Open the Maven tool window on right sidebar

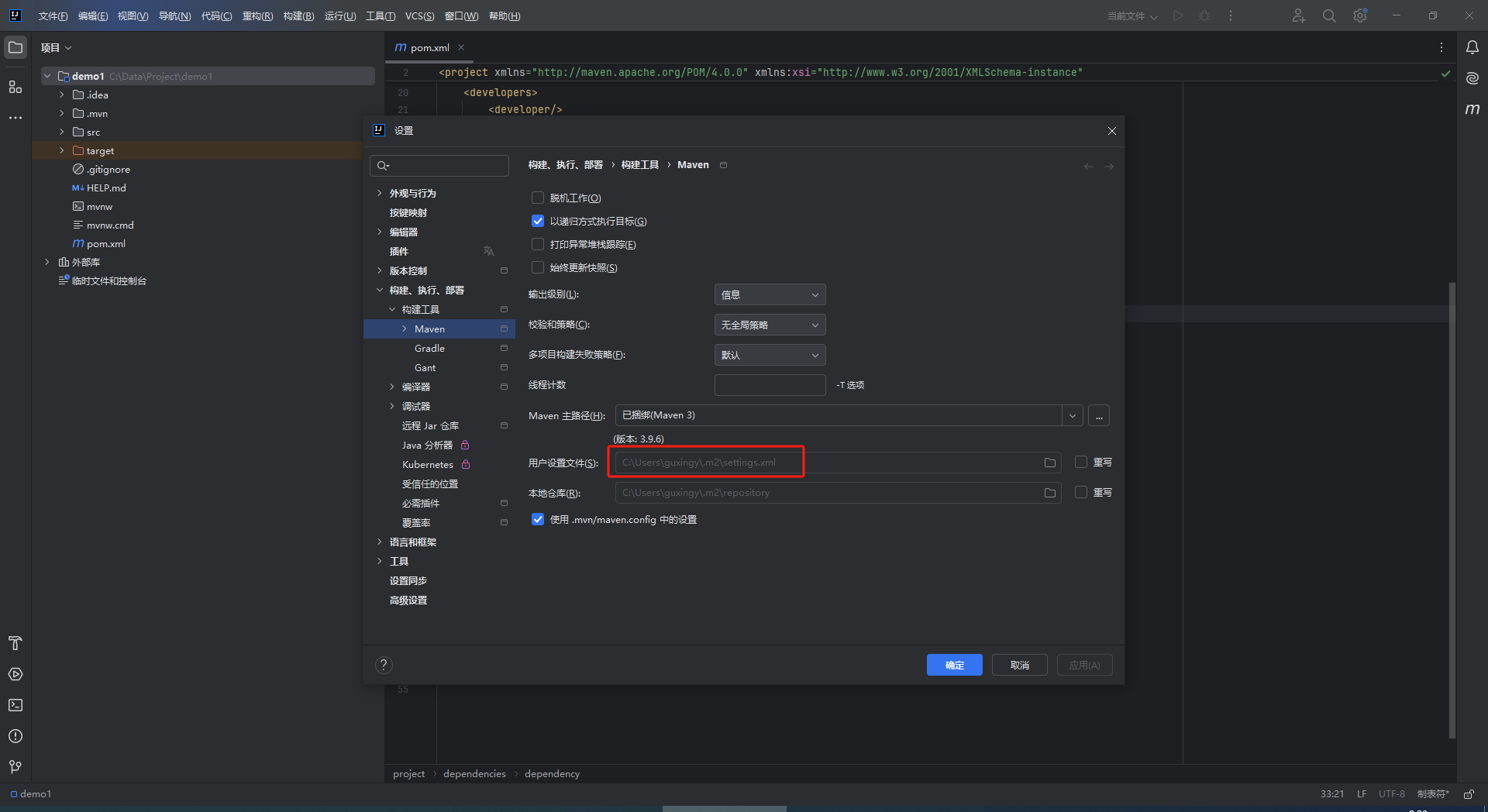coord(1472,109)
